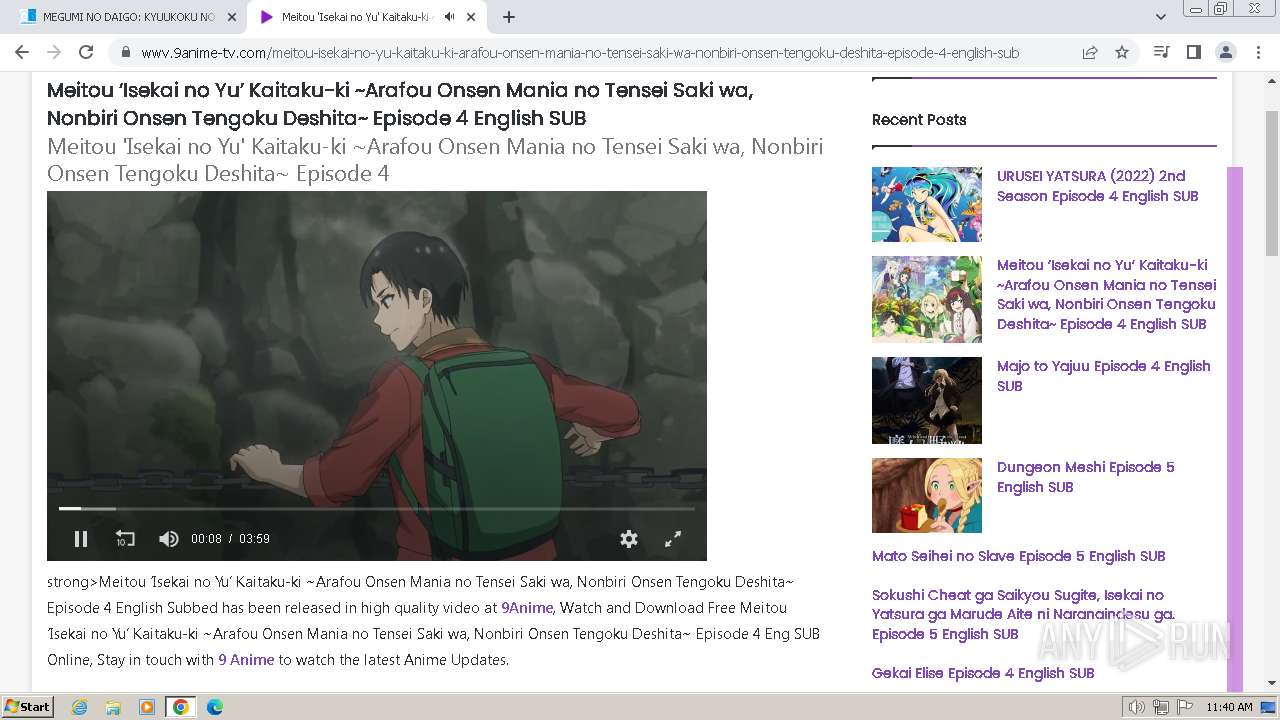Toggle the browser side panel

pyautogui.click(x=1193, y=52)
